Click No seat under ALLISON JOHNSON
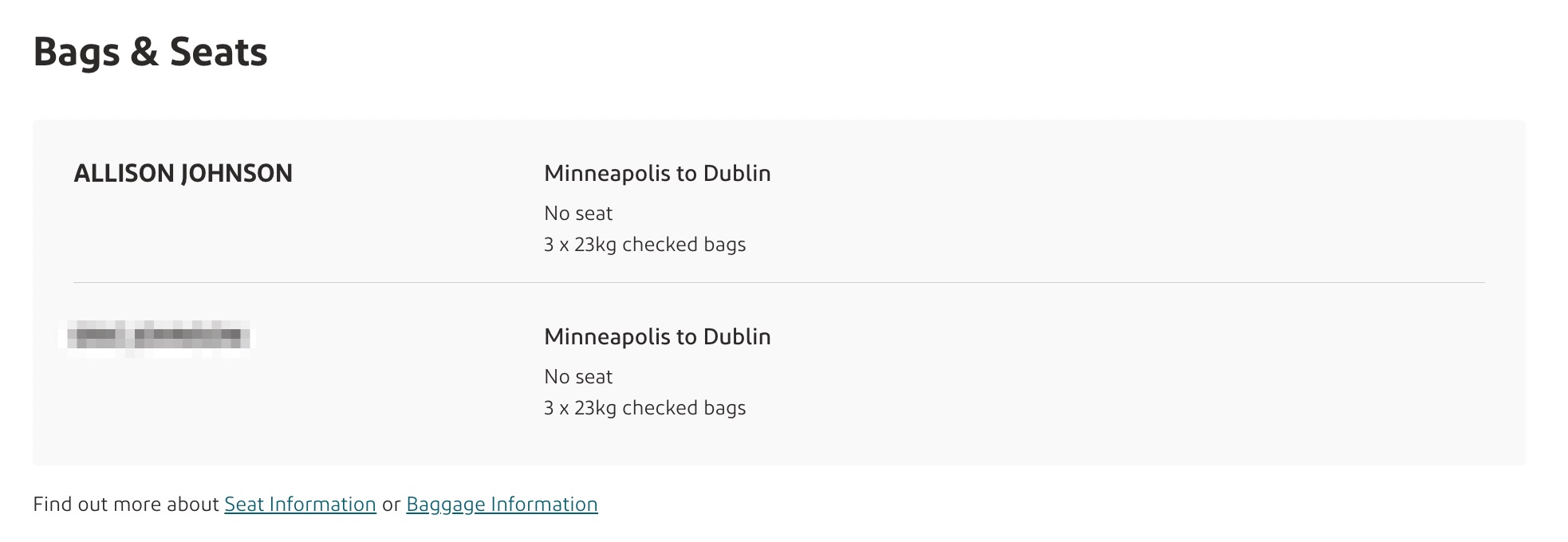 577,213
